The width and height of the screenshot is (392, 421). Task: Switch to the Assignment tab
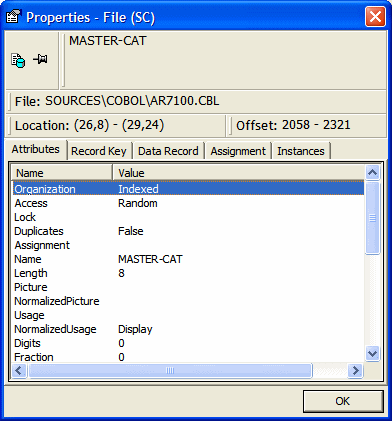(x=238, y=151)
